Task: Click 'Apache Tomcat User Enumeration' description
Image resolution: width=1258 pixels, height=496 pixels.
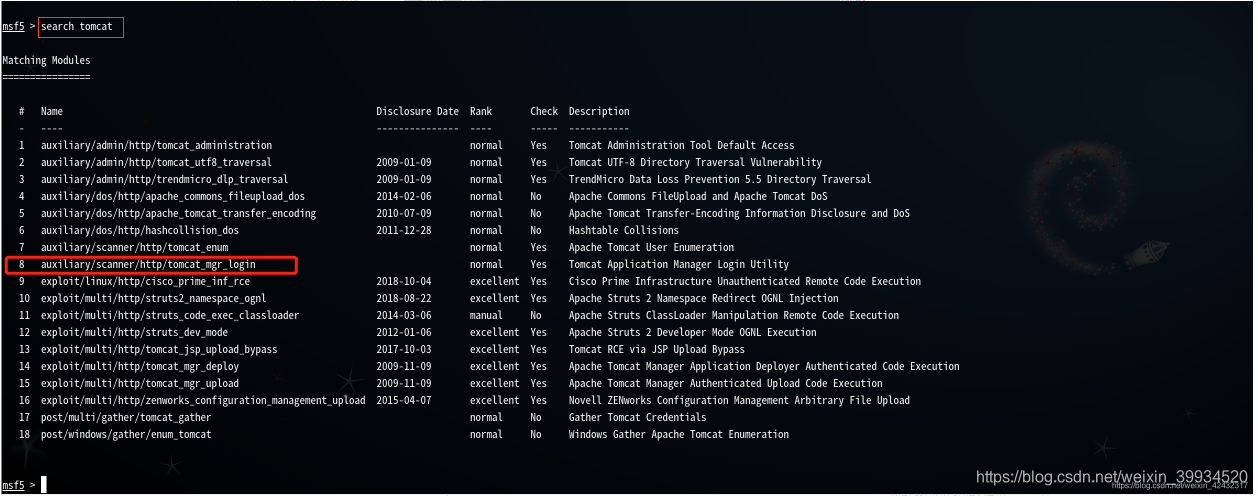Action: (x=652, y=247)
